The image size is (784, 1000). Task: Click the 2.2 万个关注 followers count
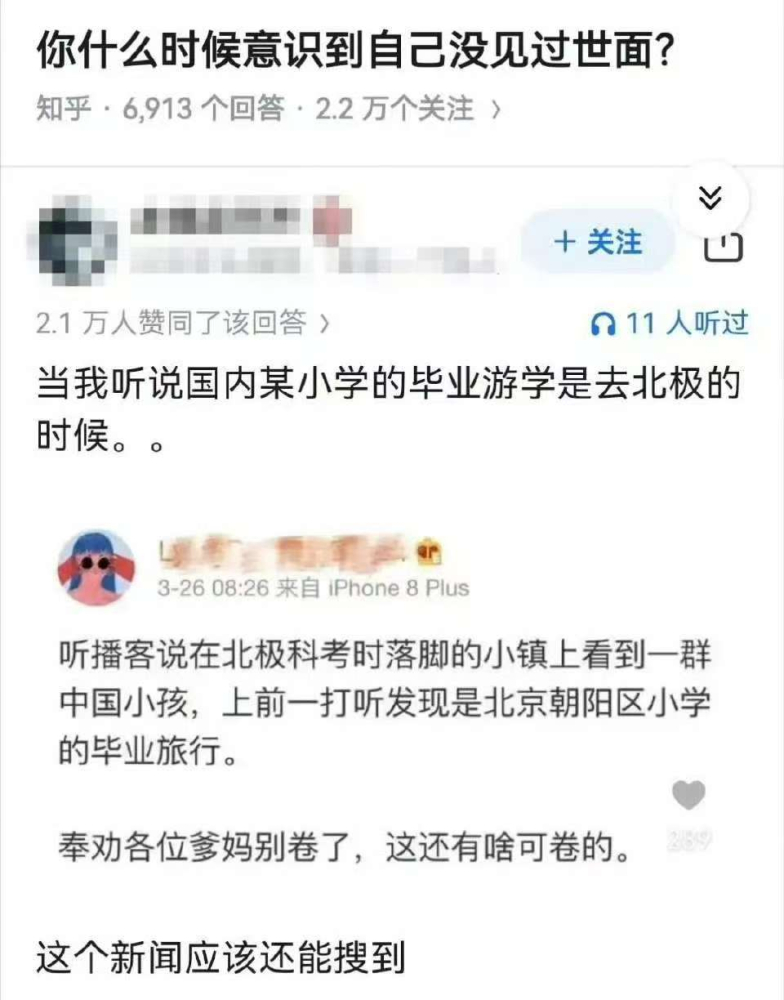394,108
